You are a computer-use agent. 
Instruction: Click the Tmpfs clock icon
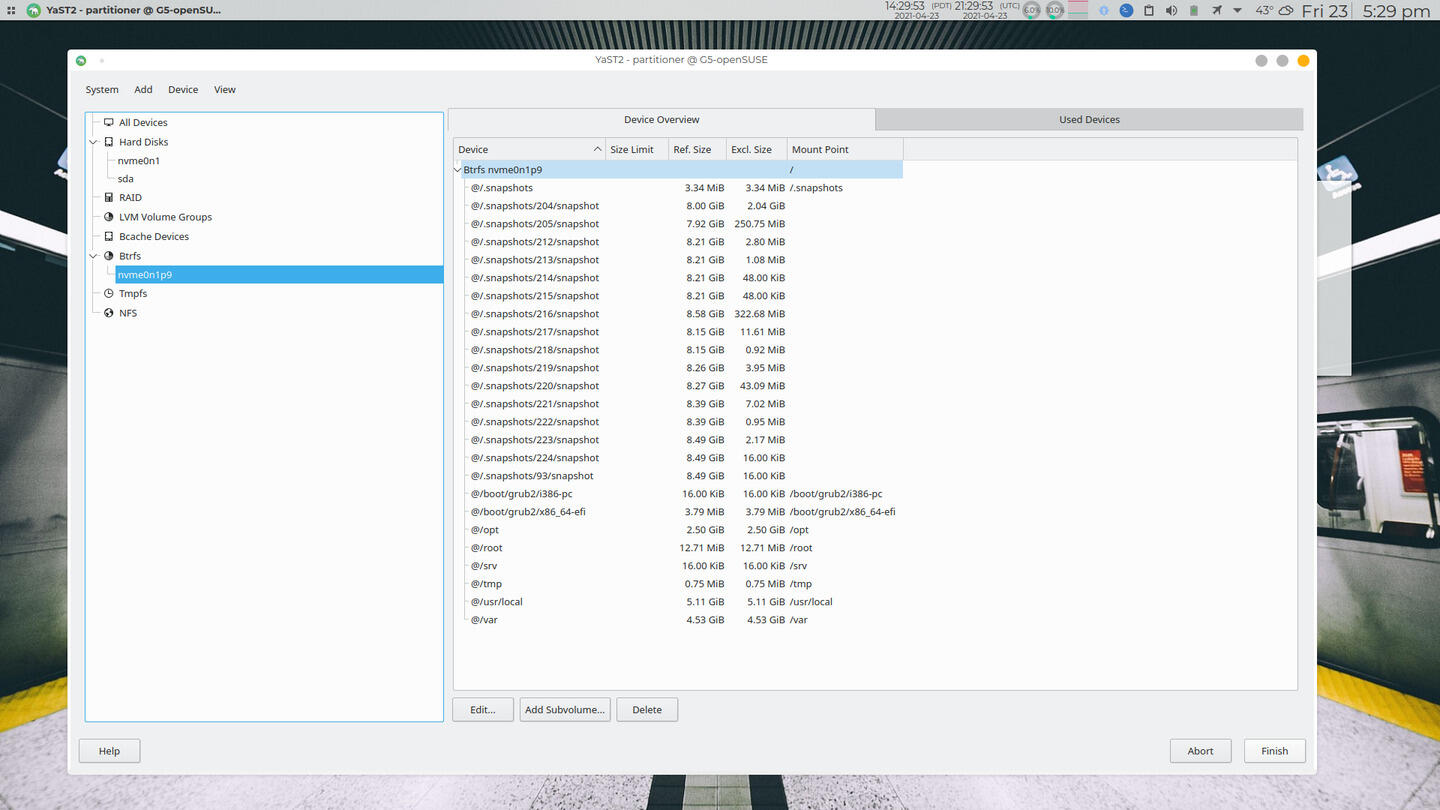coord(109,294)
